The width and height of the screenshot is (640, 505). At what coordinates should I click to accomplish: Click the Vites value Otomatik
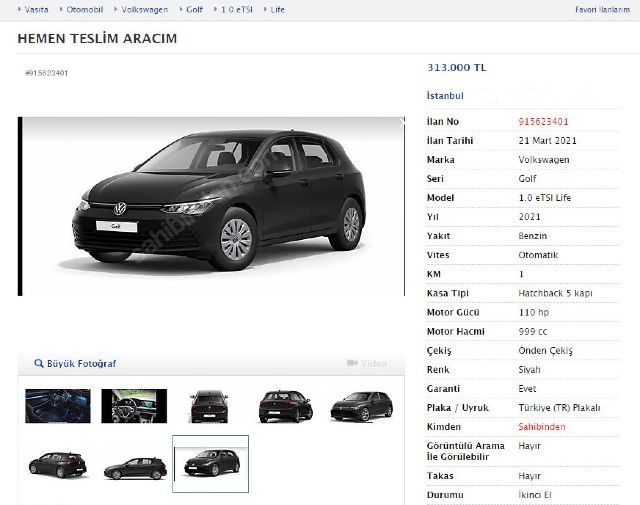click(538, 255)
